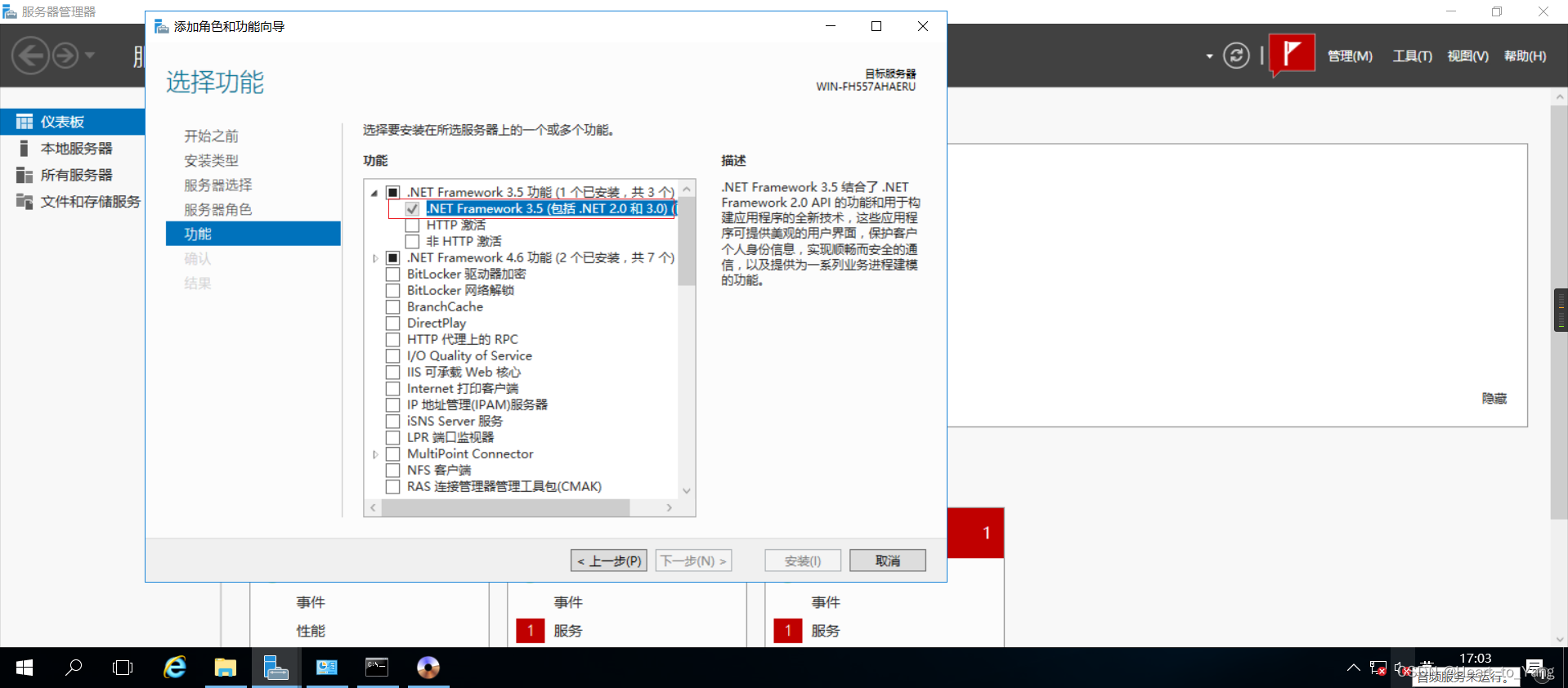Image resolution: width=1568 pixels, height=688 pixels.
Task: Show hidden tray icons chevron
Action: 1353,668
